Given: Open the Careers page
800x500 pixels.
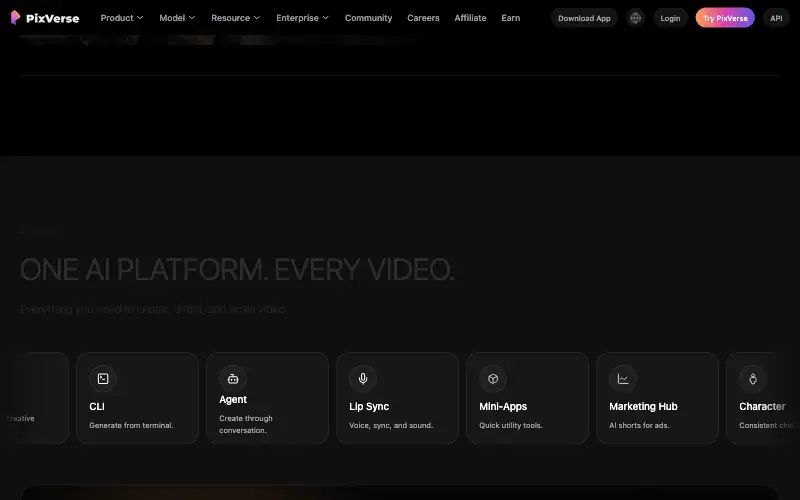Looking at the screenshot, I should click(x=423, y=18).
